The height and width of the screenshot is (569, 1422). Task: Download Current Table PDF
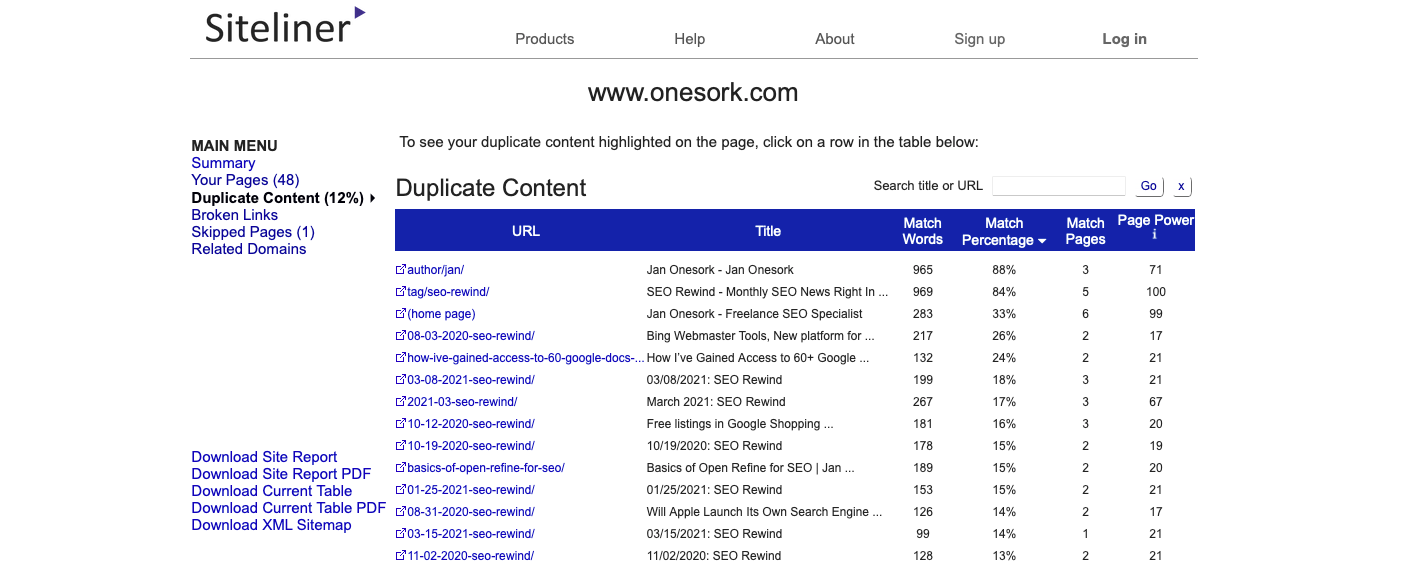[289, 508]
